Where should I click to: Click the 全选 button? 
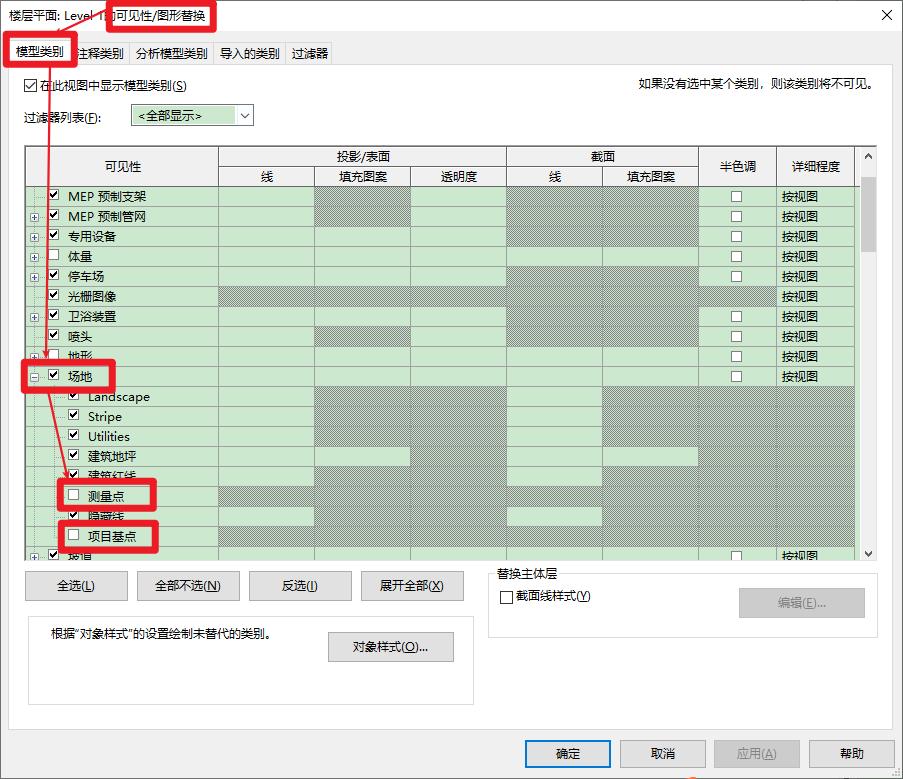75,585
